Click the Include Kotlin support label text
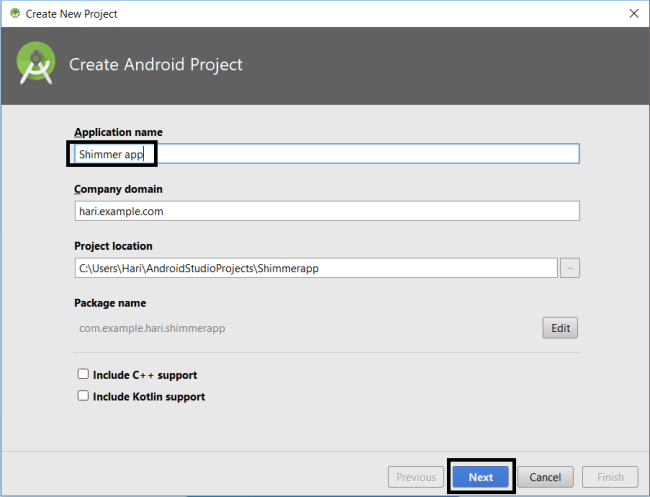Screen dimensions: 650x497 point(149,397)
